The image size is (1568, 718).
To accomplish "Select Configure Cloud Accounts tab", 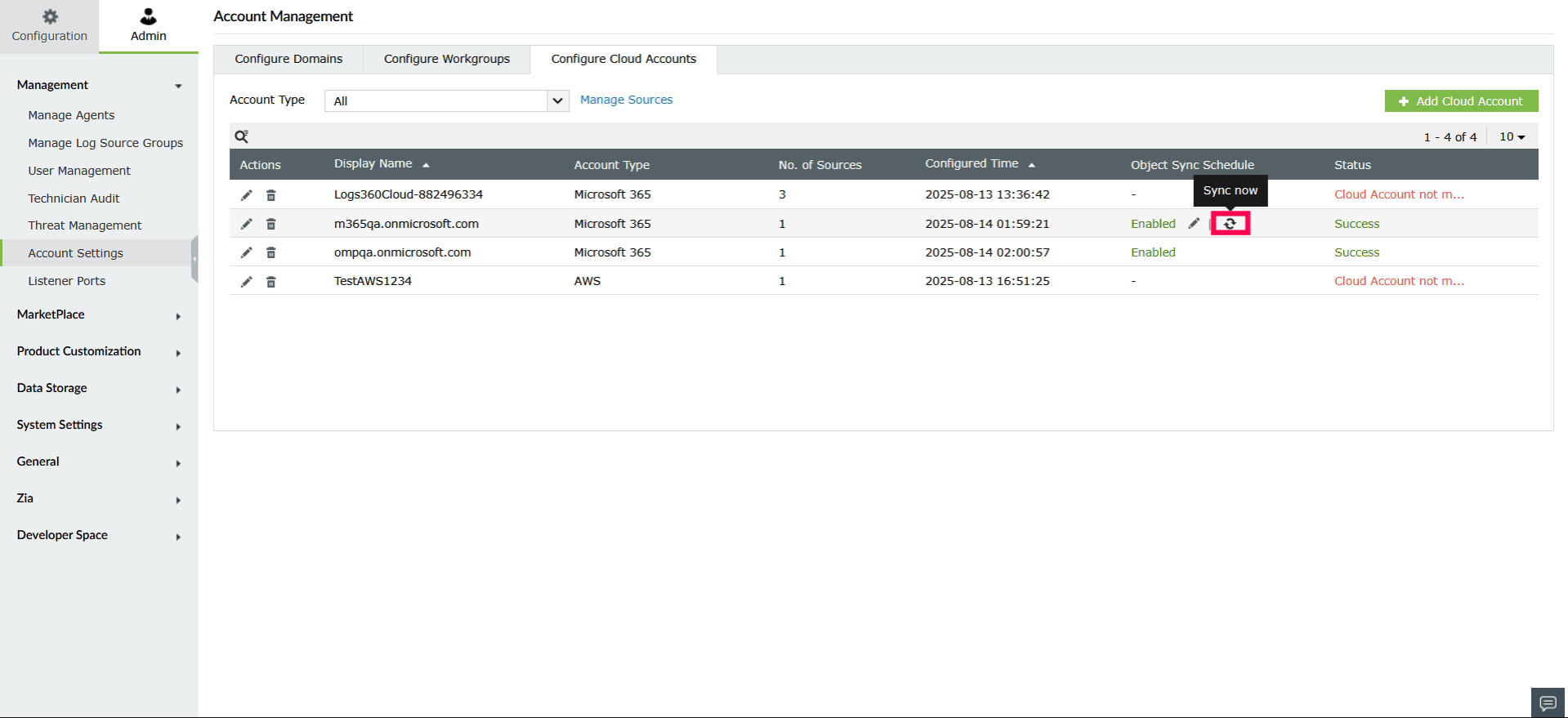I will (623, 59).
